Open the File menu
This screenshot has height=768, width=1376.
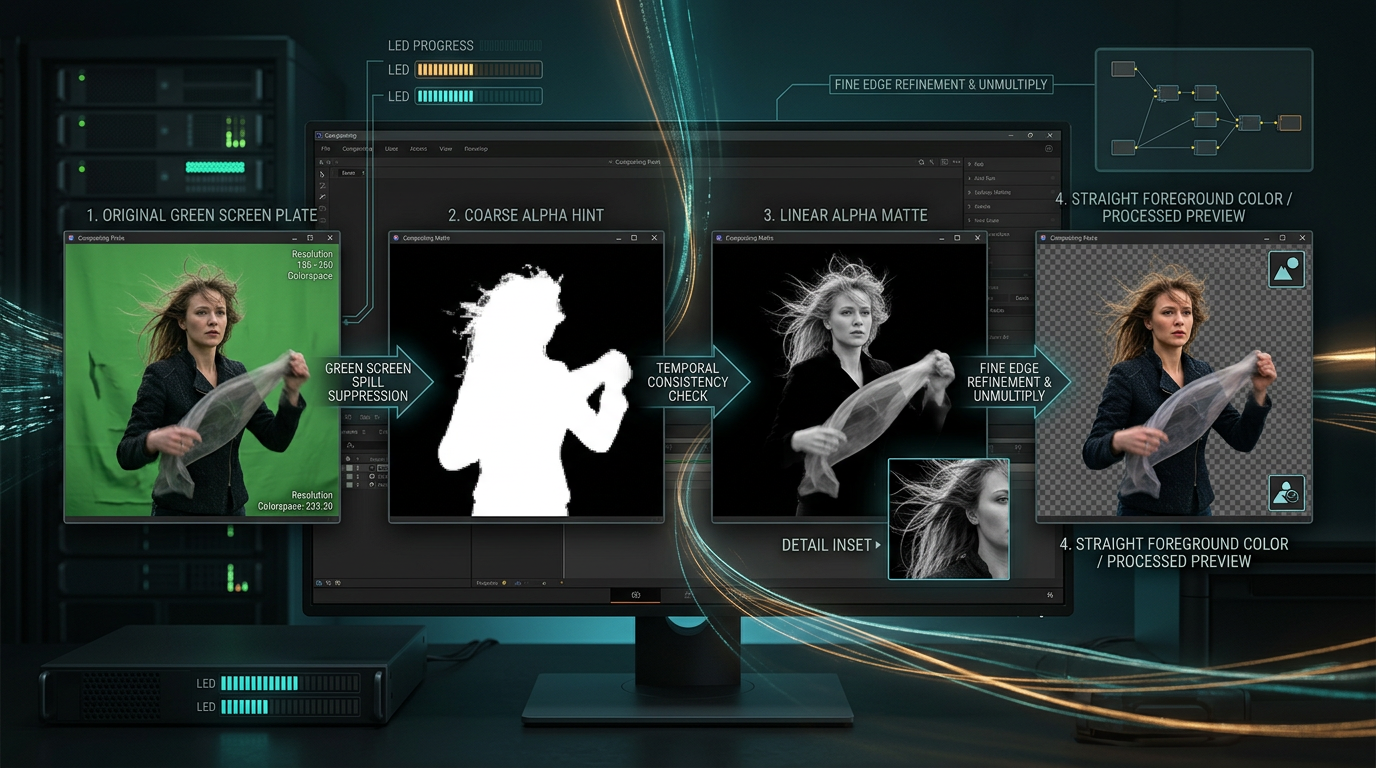326,148
